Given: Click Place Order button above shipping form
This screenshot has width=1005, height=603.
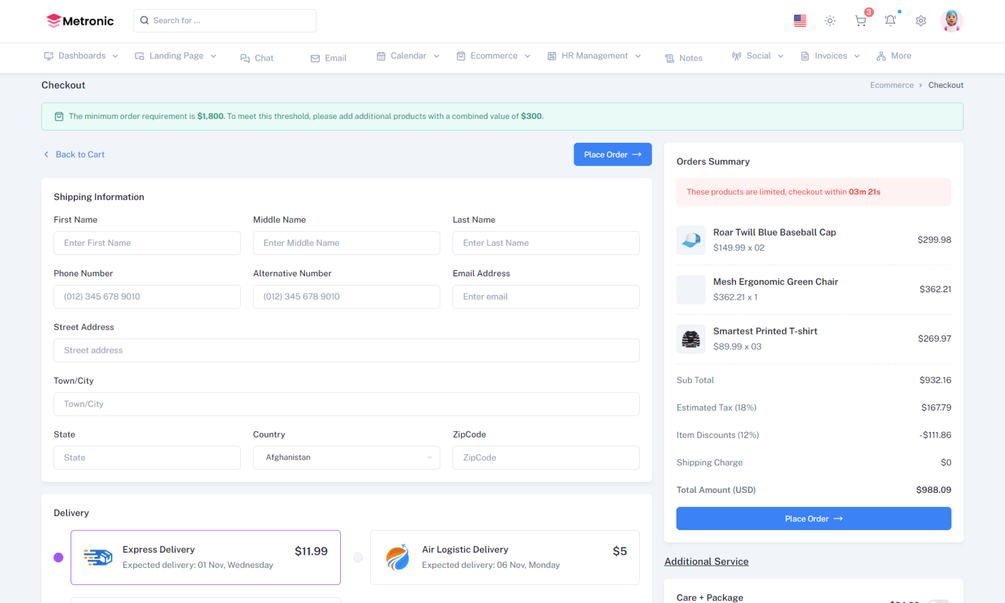Looking at the screenshot, I should [x=612, y=154].
